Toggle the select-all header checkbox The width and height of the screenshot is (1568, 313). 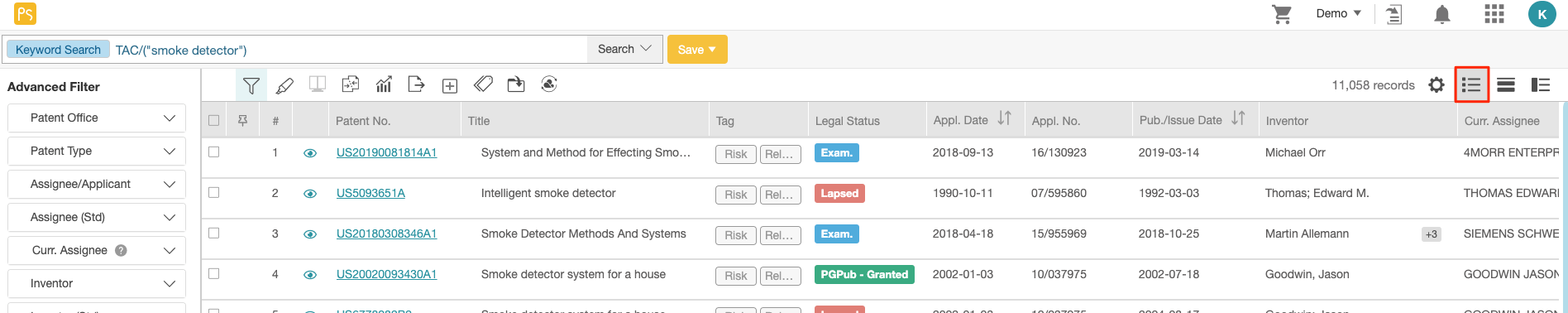(x=214, y=121)
